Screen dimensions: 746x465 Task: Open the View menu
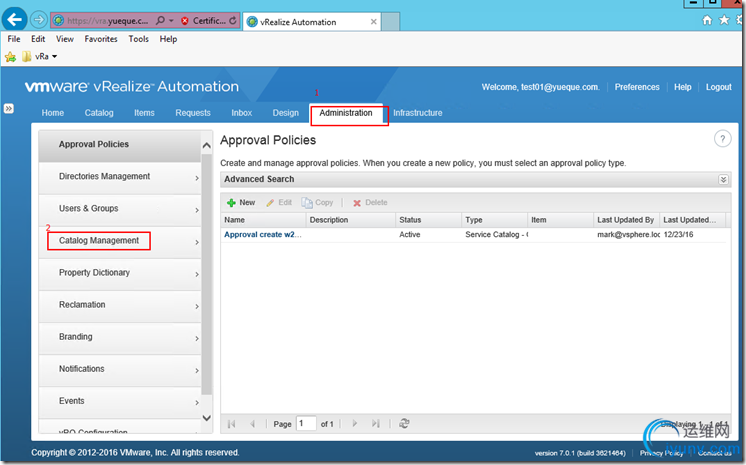pos(65,39)
